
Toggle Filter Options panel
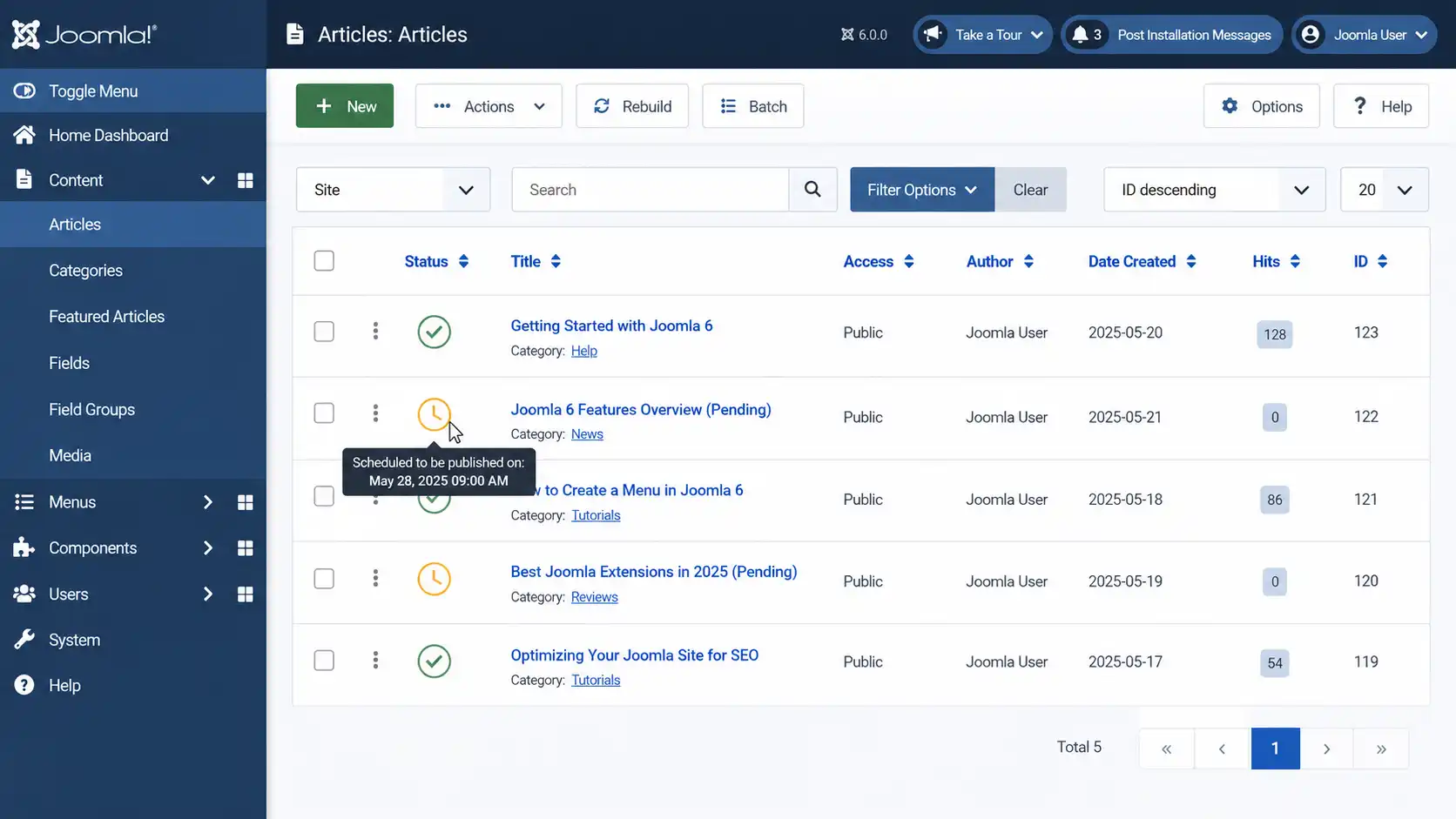tap(922, 190)
